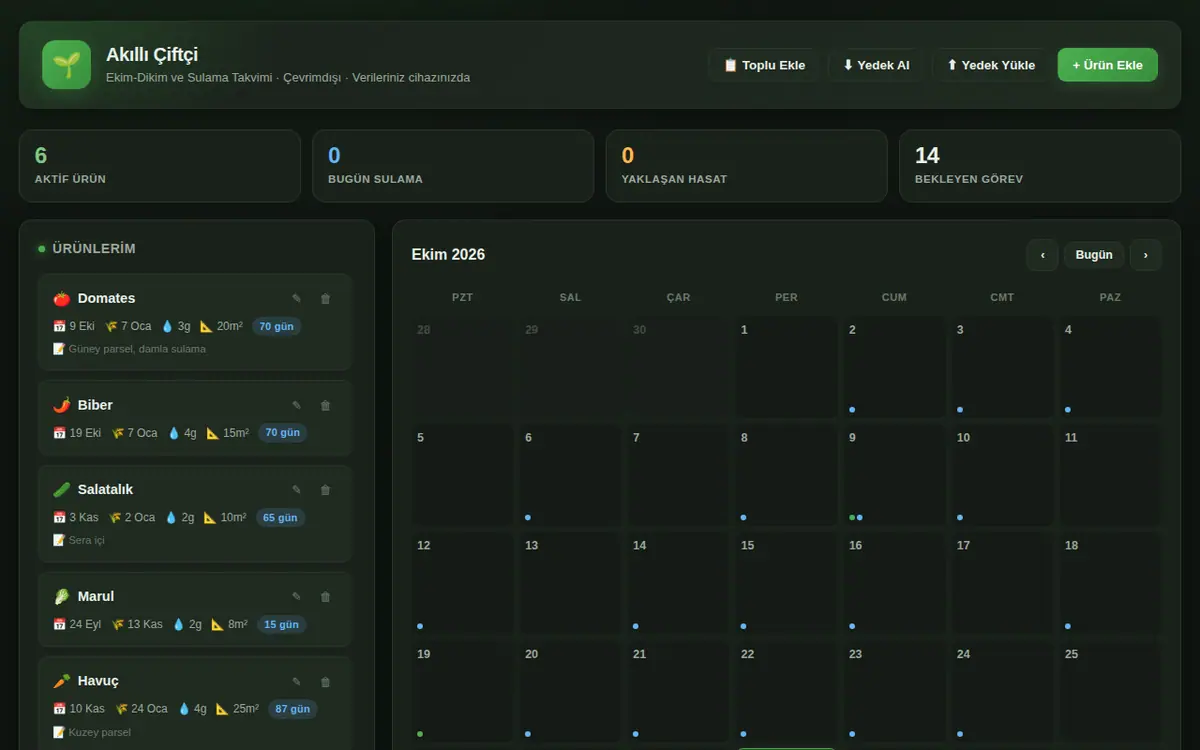Screen dimensions: 1200x750
Task: Open the Bekleyen Görev stat card
Action: click(x=1040, y=166)
